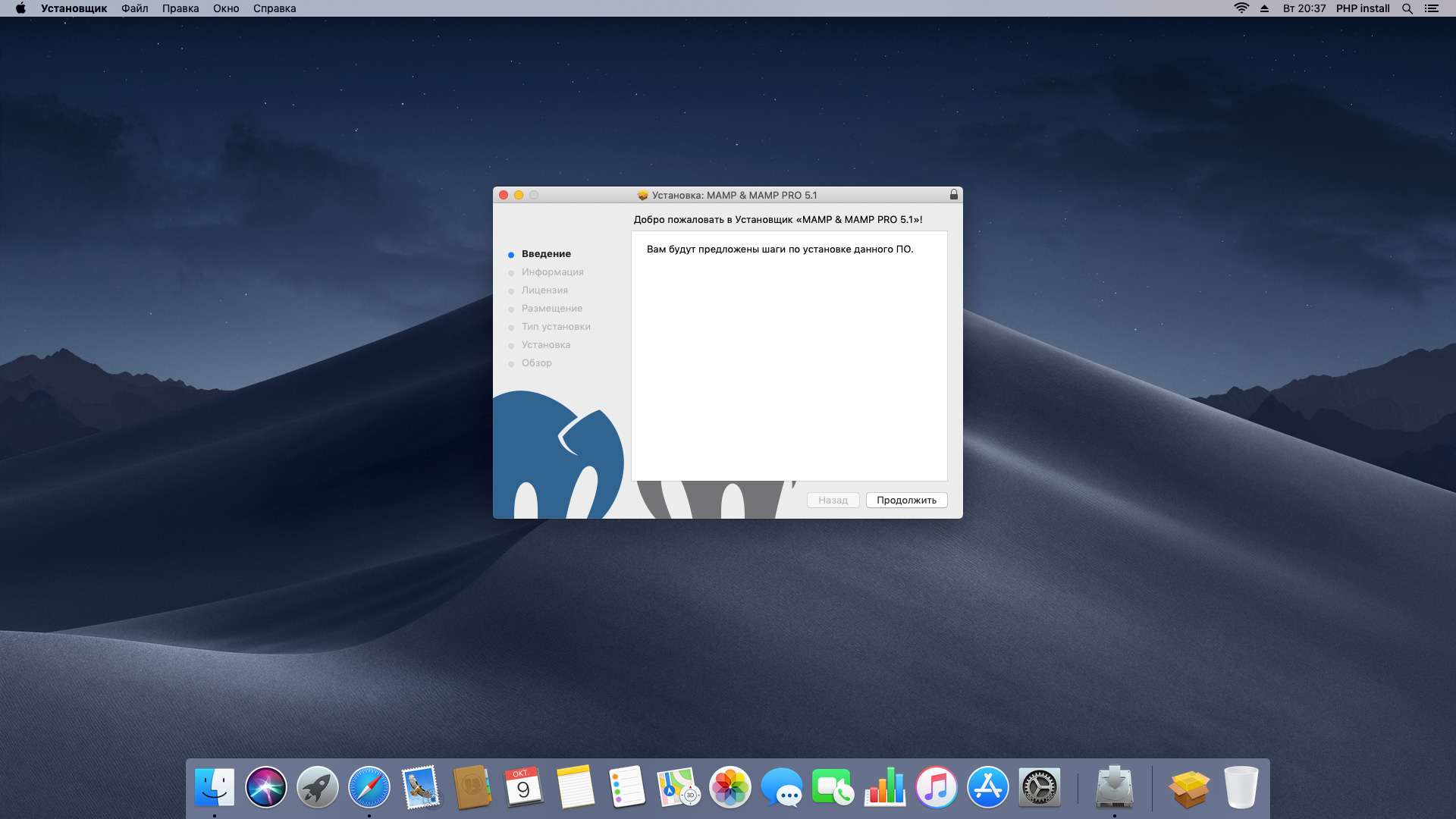Select the Размещение step in sidebar
1456x819 pixels.
[552, 309]
